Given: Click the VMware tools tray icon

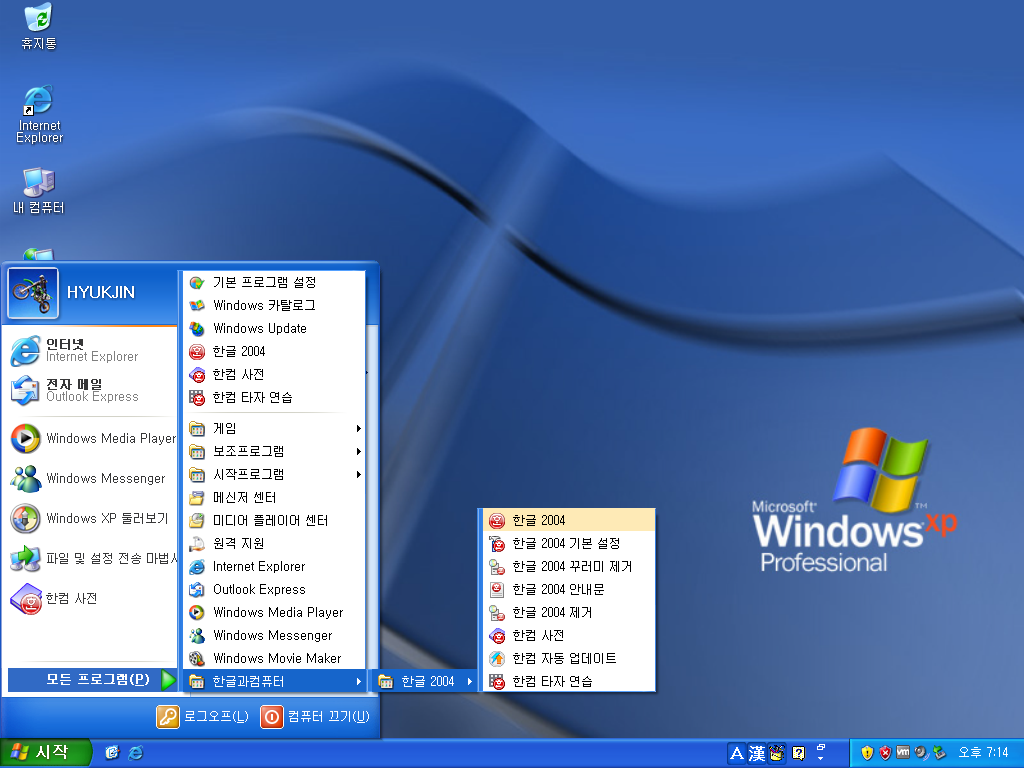Looking at the screenshot, I should [x=903, y=752].
